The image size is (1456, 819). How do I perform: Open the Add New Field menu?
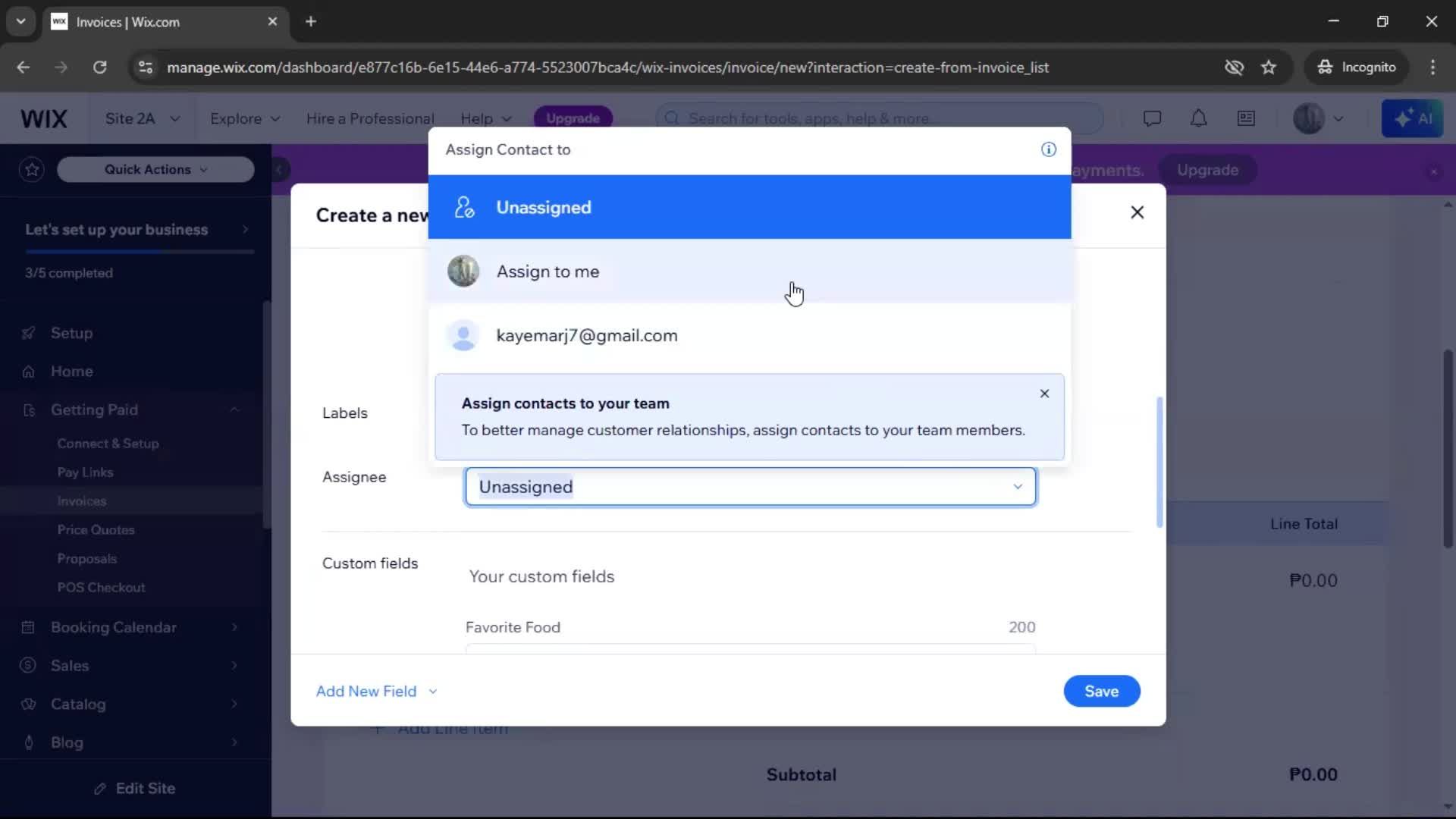tap(377, 691)
